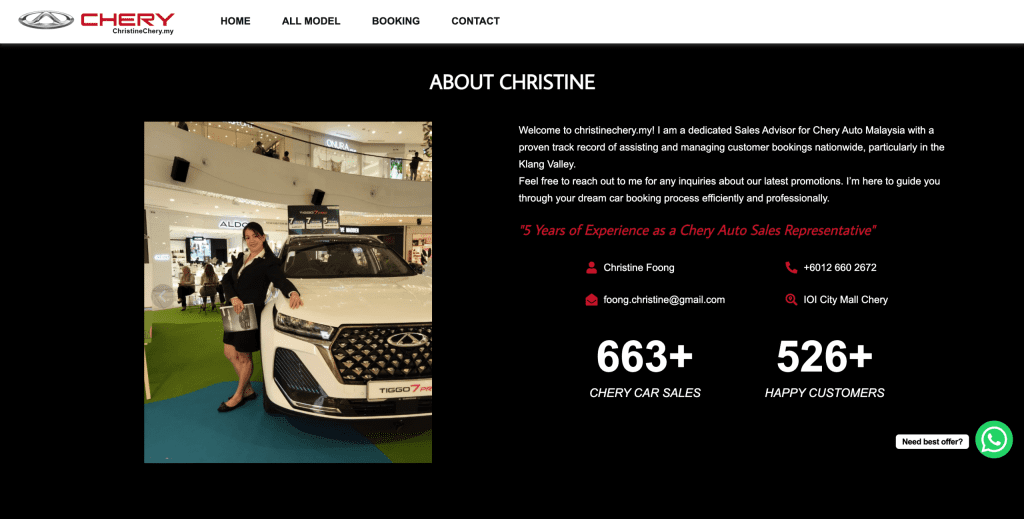Click the IOI City Mall Chery location text
Viewport: 1024px width, 519px height.
(x=846, y=300)
